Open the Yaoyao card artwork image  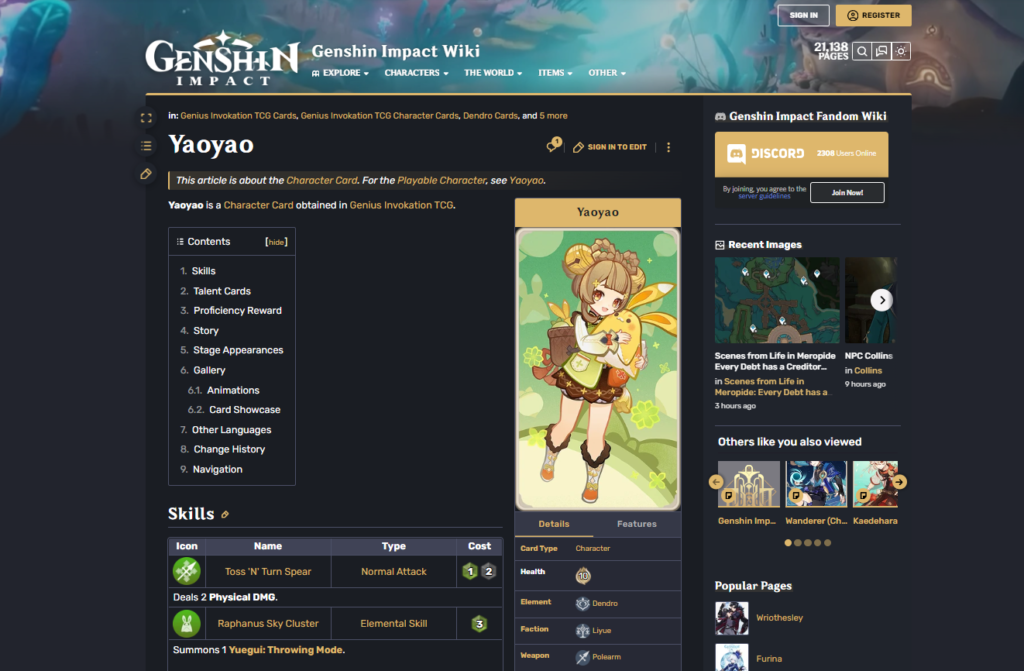[x=598, y=369]
